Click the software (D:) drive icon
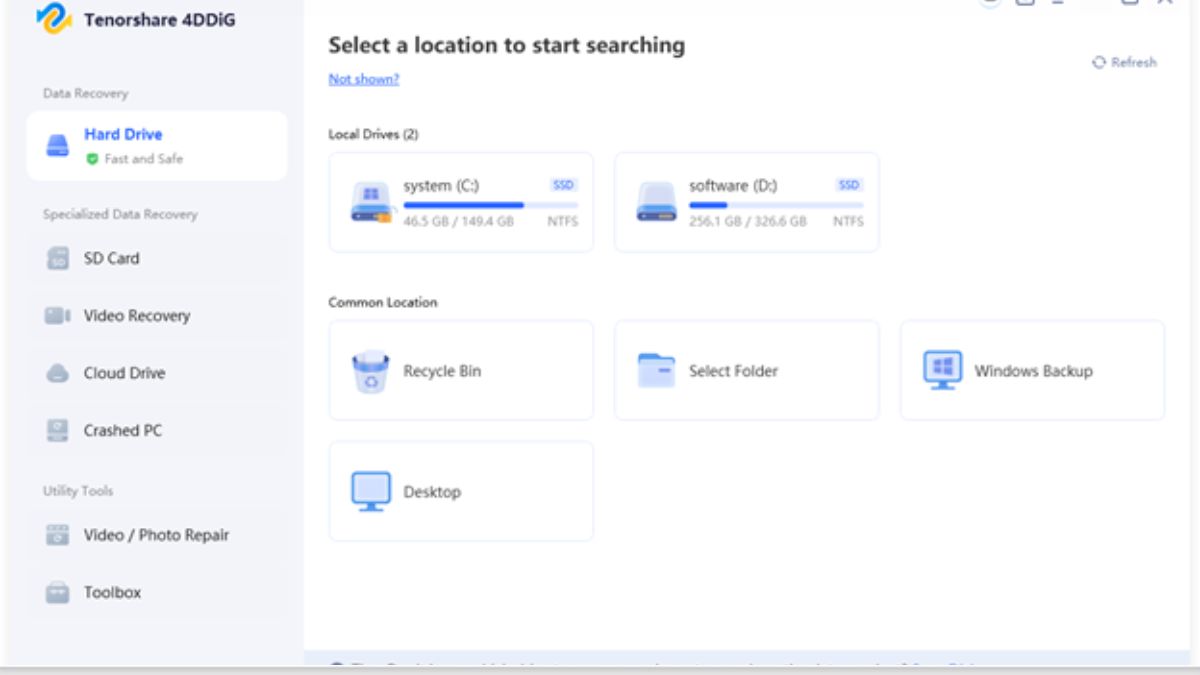Viewport: 1200px width, 675px height. point(657,202)
